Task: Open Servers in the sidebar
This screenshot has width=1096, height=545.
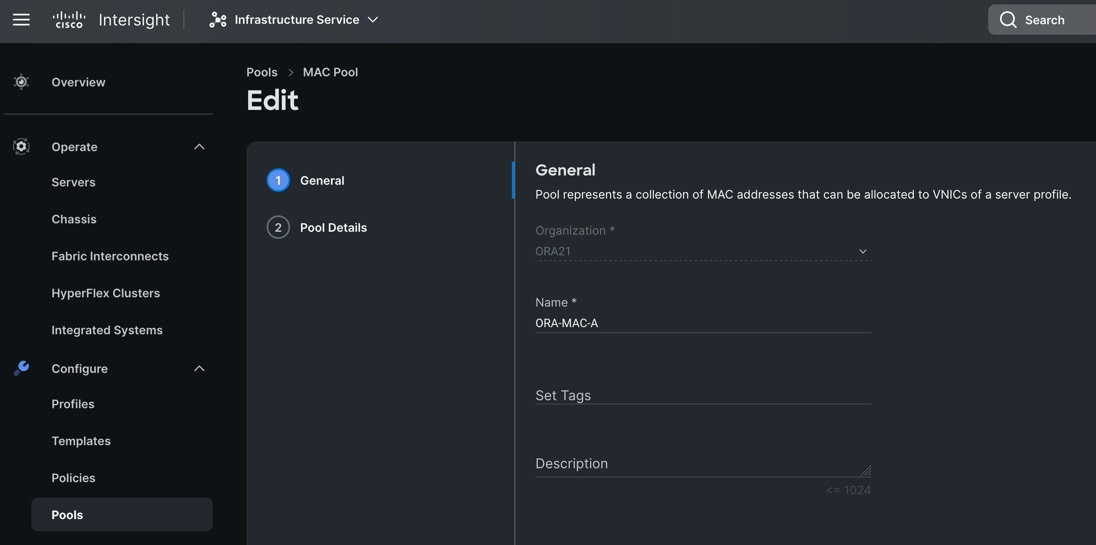Action: point(73,182)
